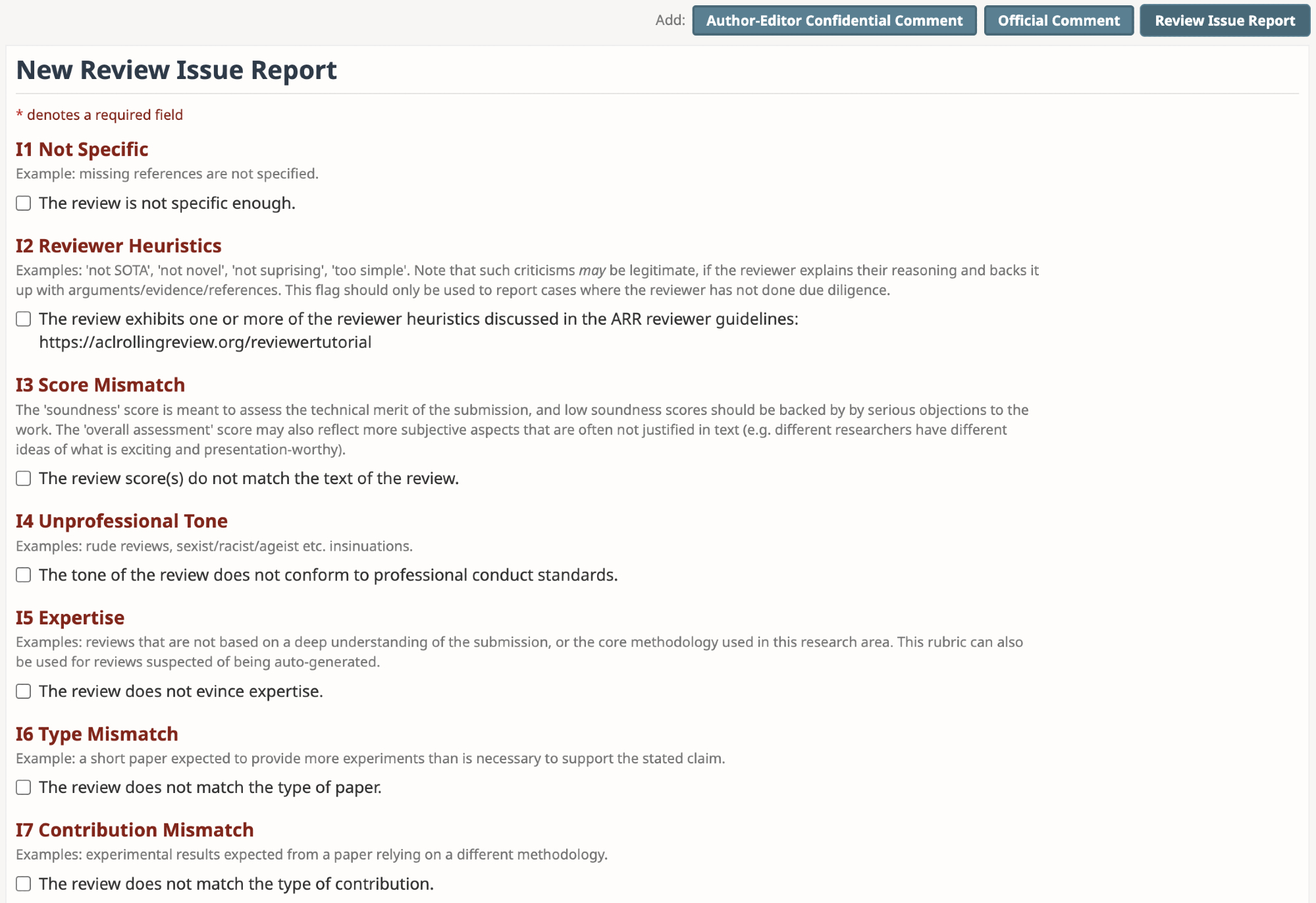The image size is (1316, 903).
Task: Add an Official Comment
Action: pyautogui.click(x=1059, y=20)
